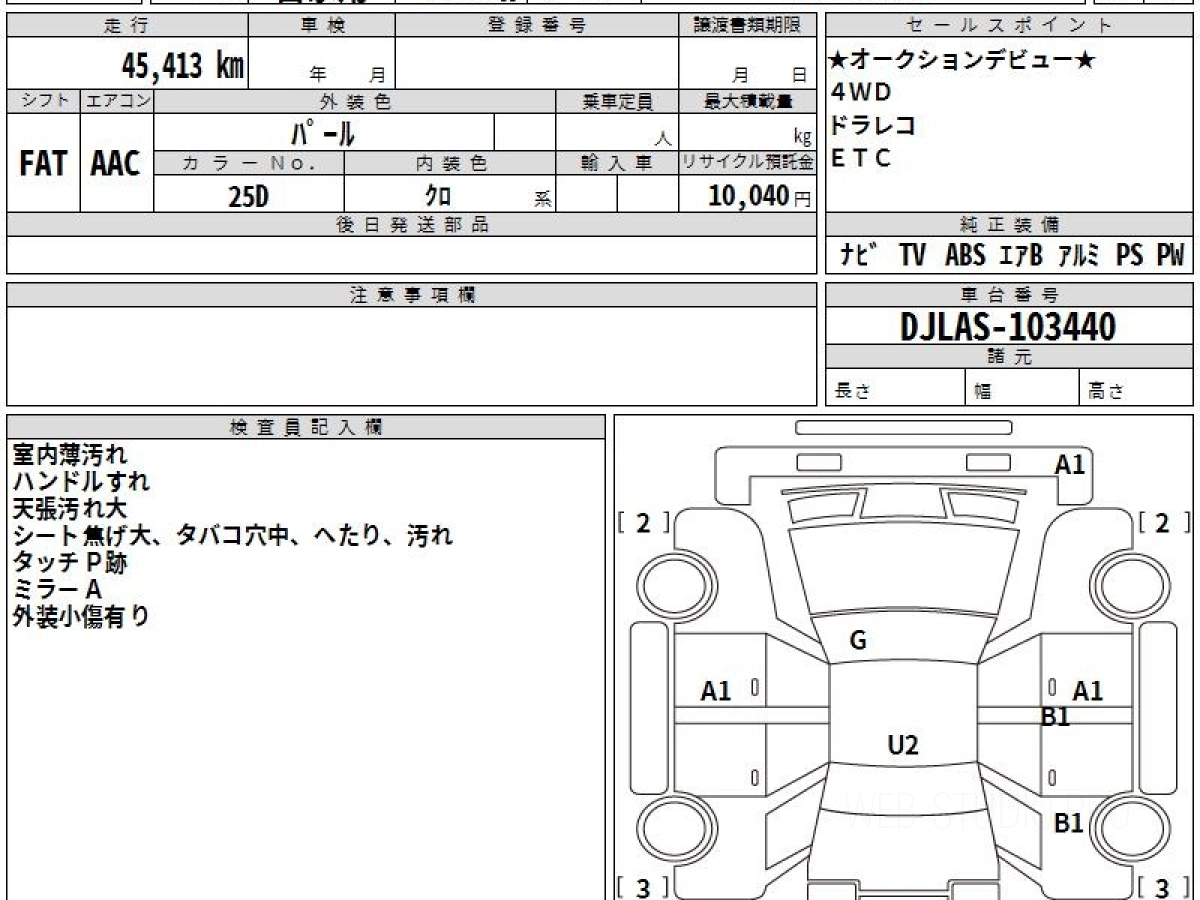
Task: Click the 輸入車 header
Action: click(x=617, y=163)
